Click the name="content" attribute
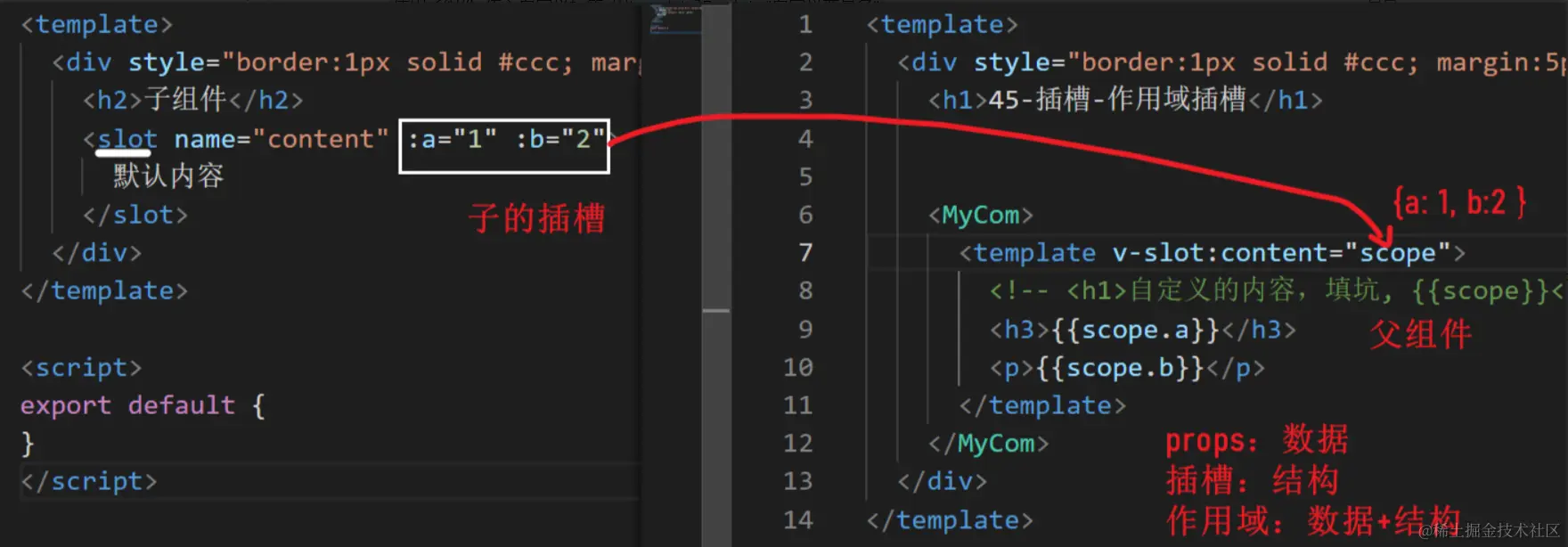Screen dimensions: 1568x547 (282, 139)
